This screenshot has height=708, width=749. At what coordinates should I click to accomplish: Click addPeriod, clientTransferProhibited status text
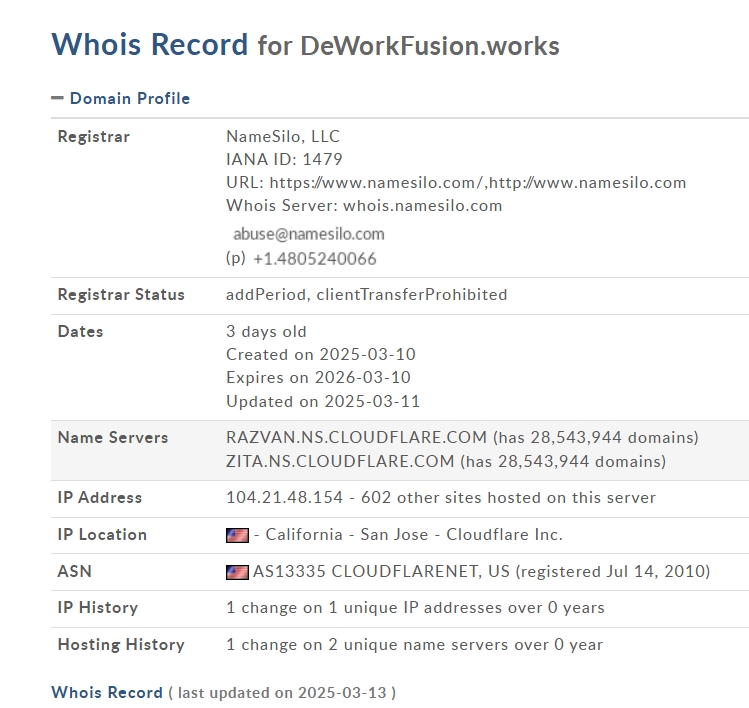point(366,295)
